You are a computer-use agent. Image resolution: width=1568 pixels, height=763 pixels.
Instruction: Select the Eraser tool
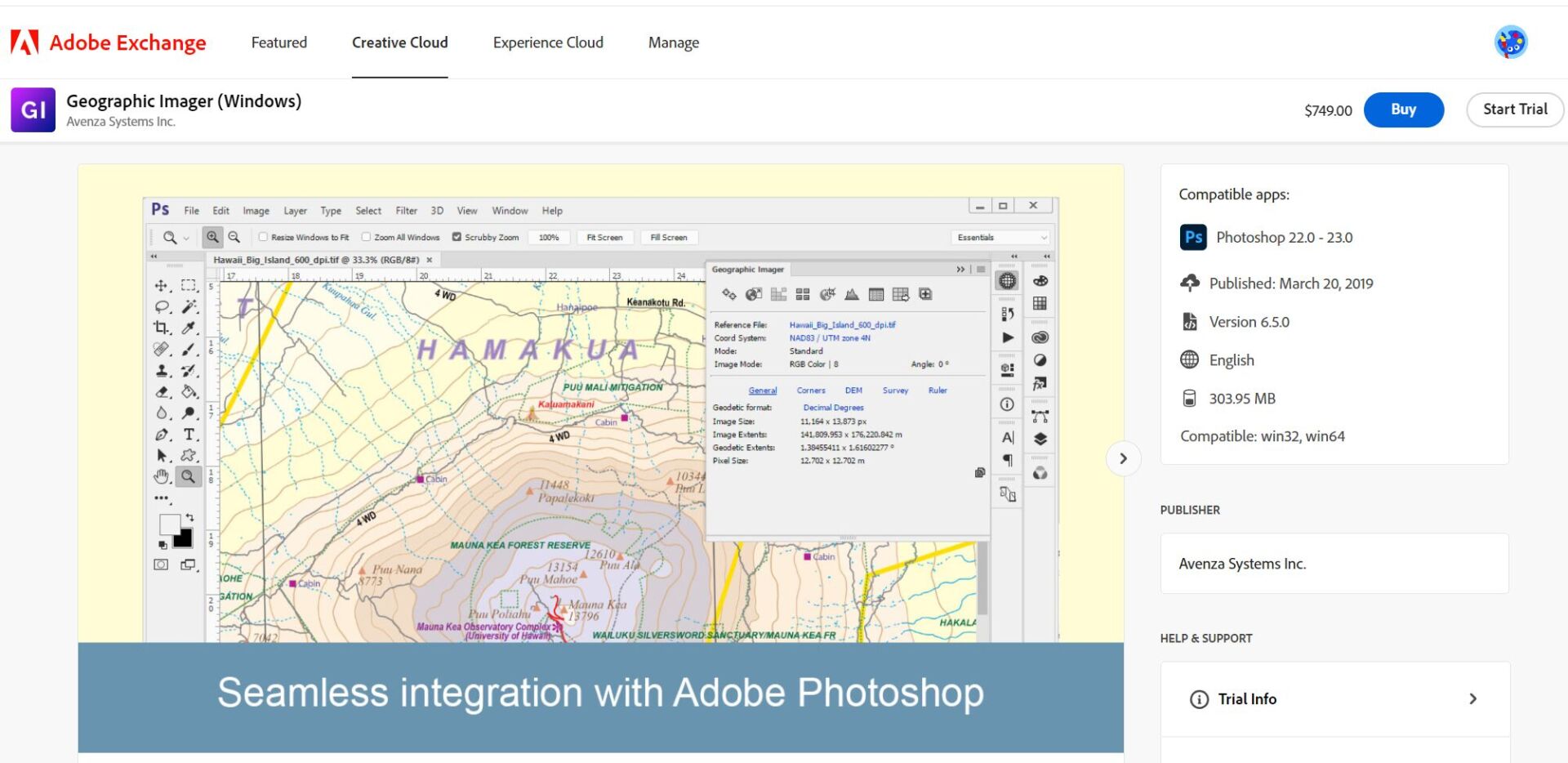pyautogui.click(x=162, y=391)
